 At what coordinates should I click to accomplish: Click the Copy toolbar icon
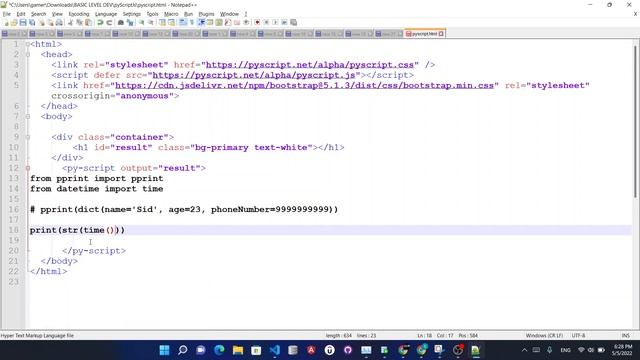tap(79, 22)
